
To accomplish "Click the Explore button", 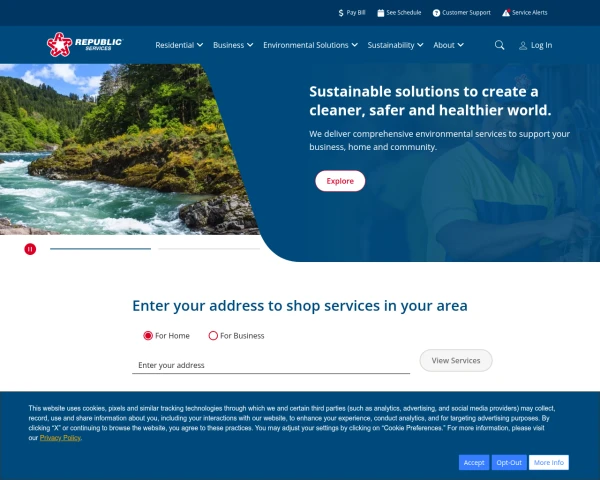I will (340, 181).
